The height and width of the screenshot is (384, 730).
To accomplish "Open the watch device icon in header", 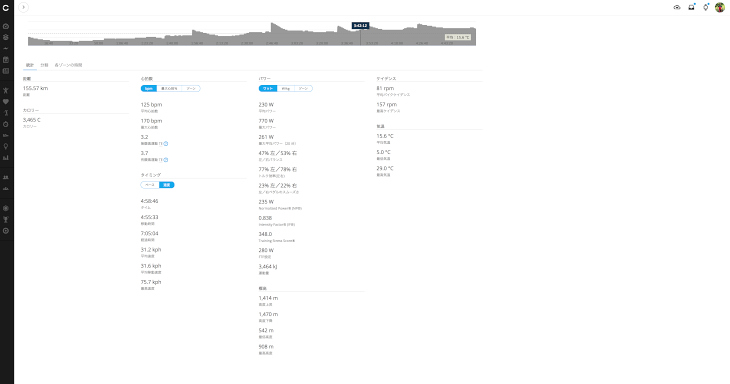I will 706,7.
